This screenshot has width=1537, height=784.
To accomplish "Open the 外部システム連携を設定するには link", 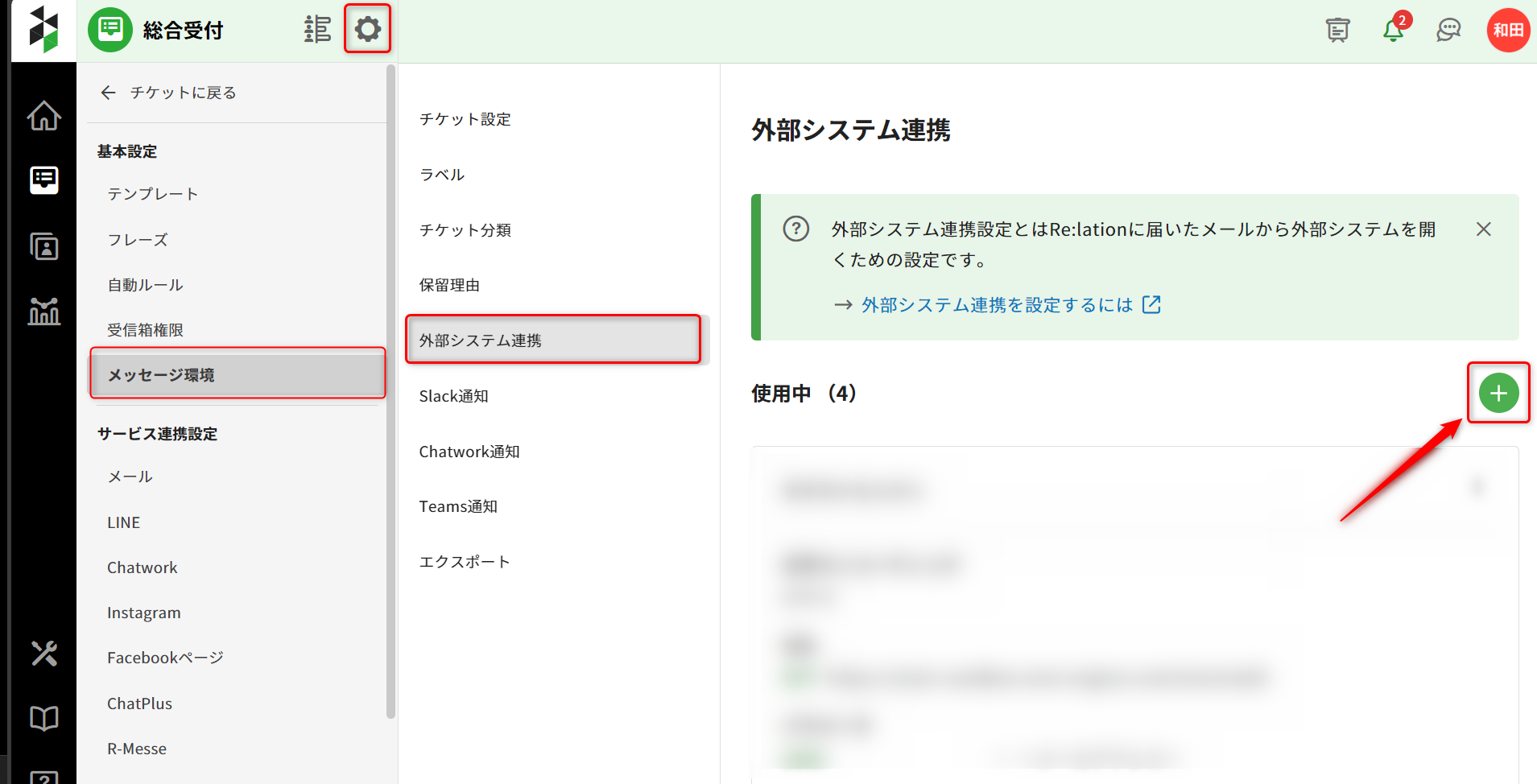I will 997,305.
